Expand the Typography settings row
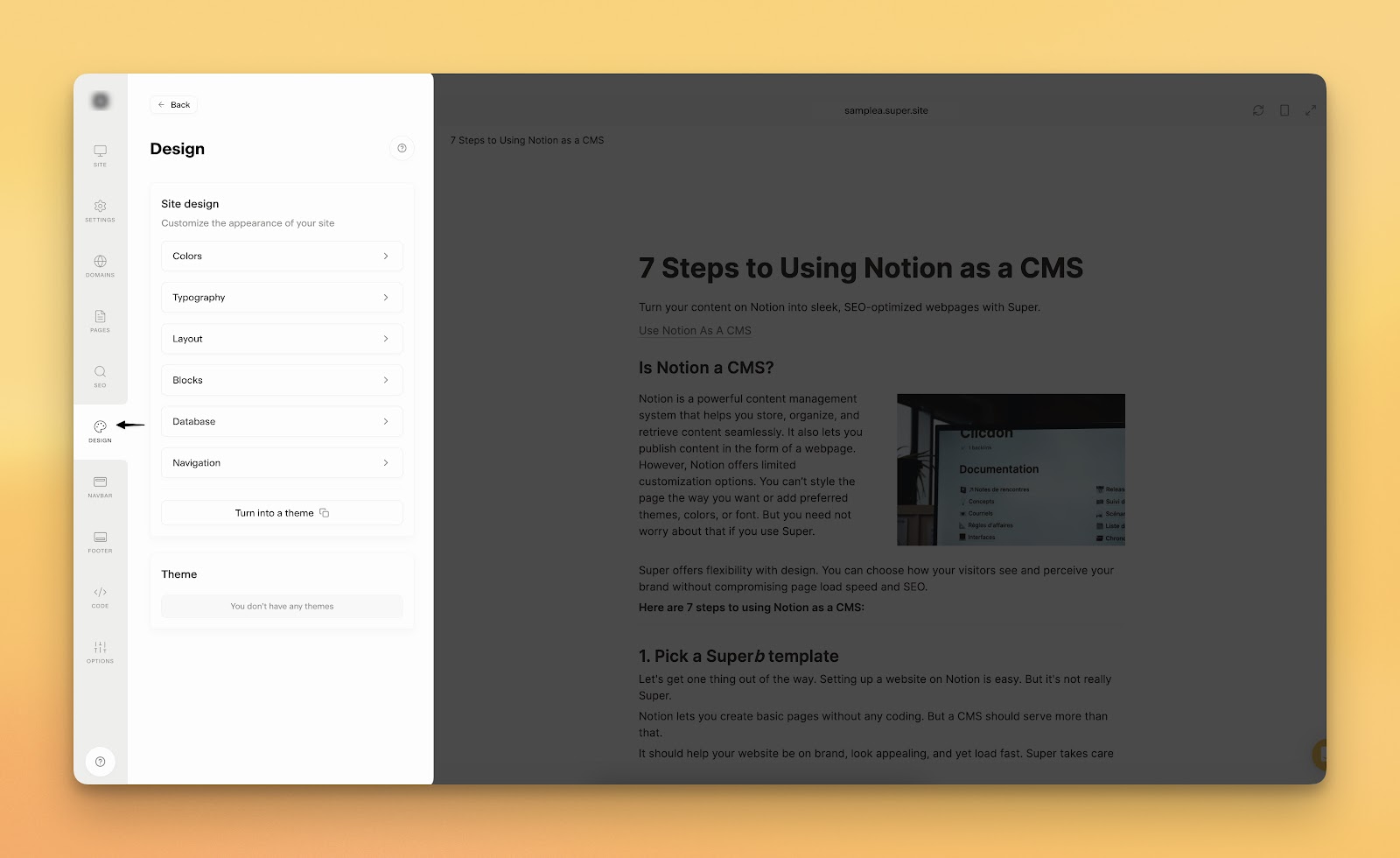Viewport: 1400px width, 858px height. pyautogui.click(x=282, y=298)
